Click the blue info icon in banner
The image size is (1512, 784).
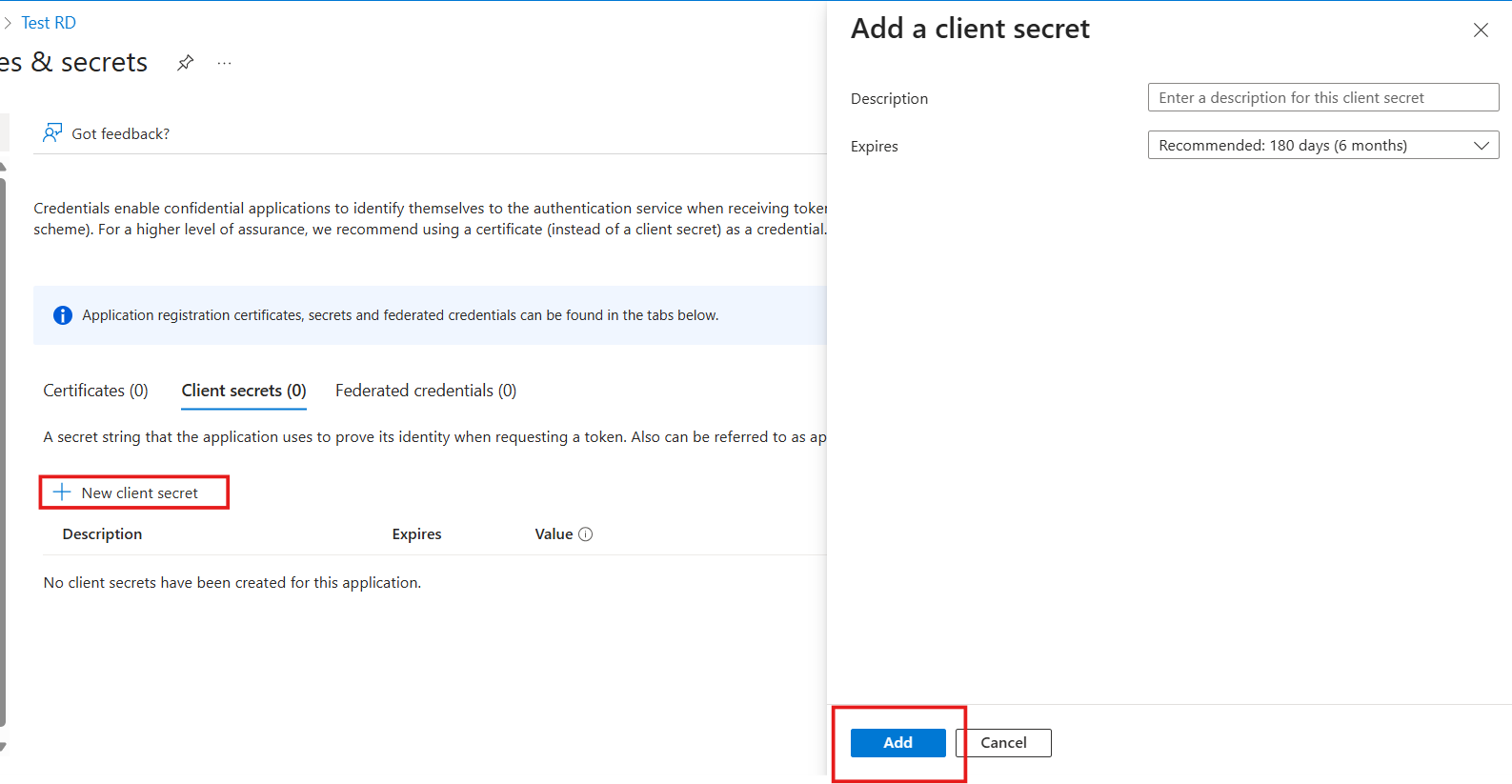point(63,315)
